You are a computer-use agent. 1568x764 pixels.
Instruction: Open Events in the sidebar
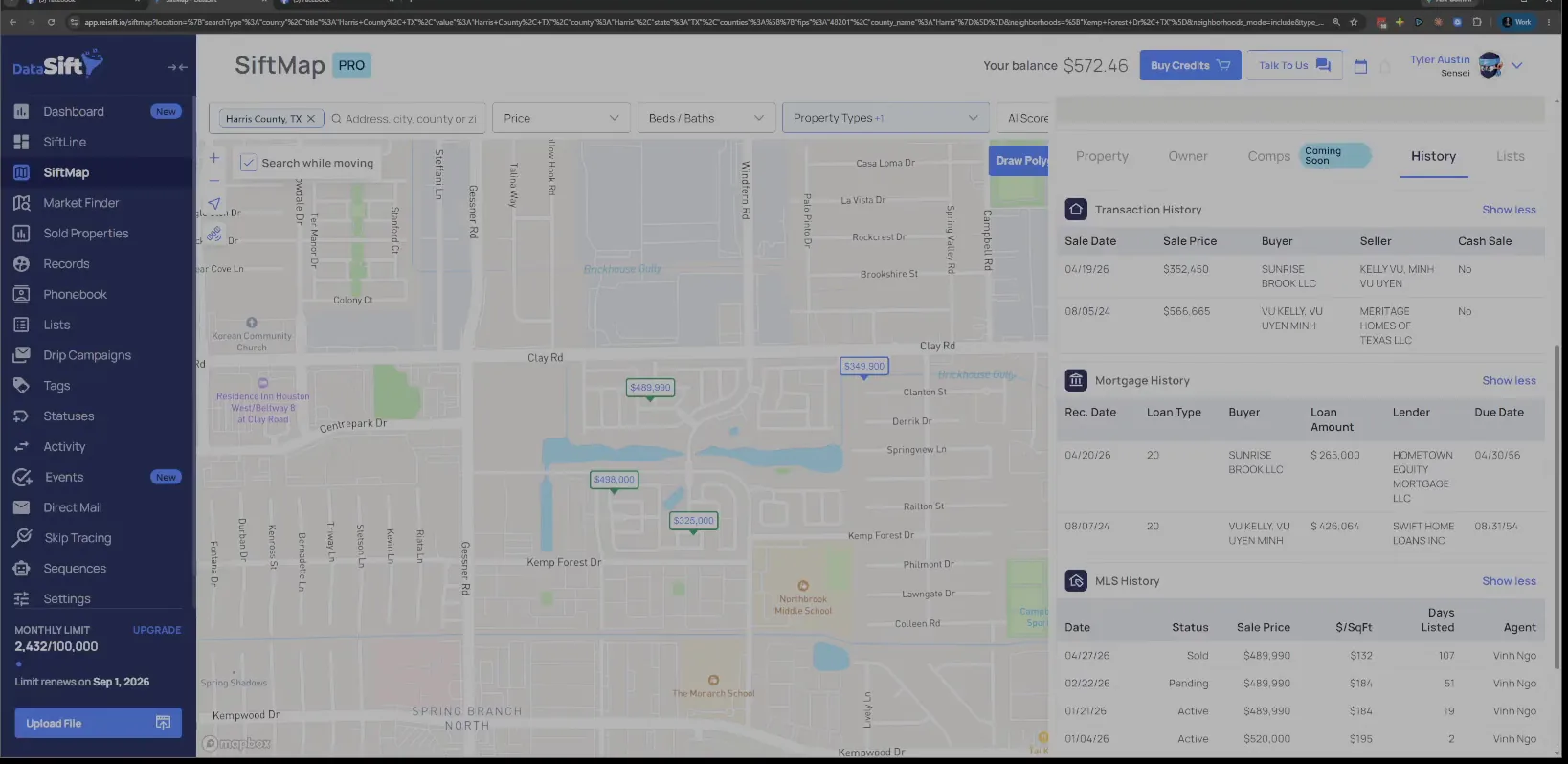[x=64, y=477]
